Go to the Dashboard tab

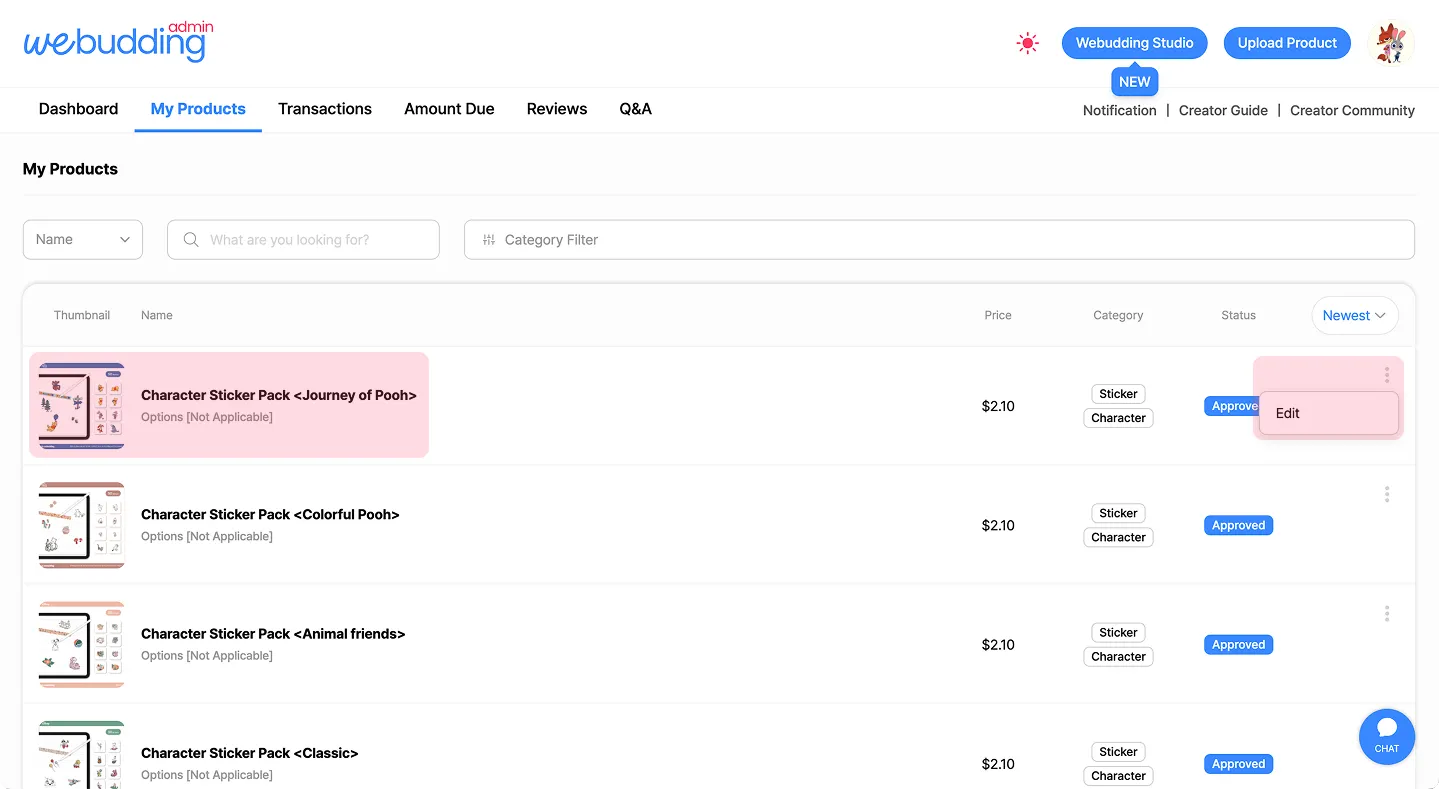click(79, 109)
